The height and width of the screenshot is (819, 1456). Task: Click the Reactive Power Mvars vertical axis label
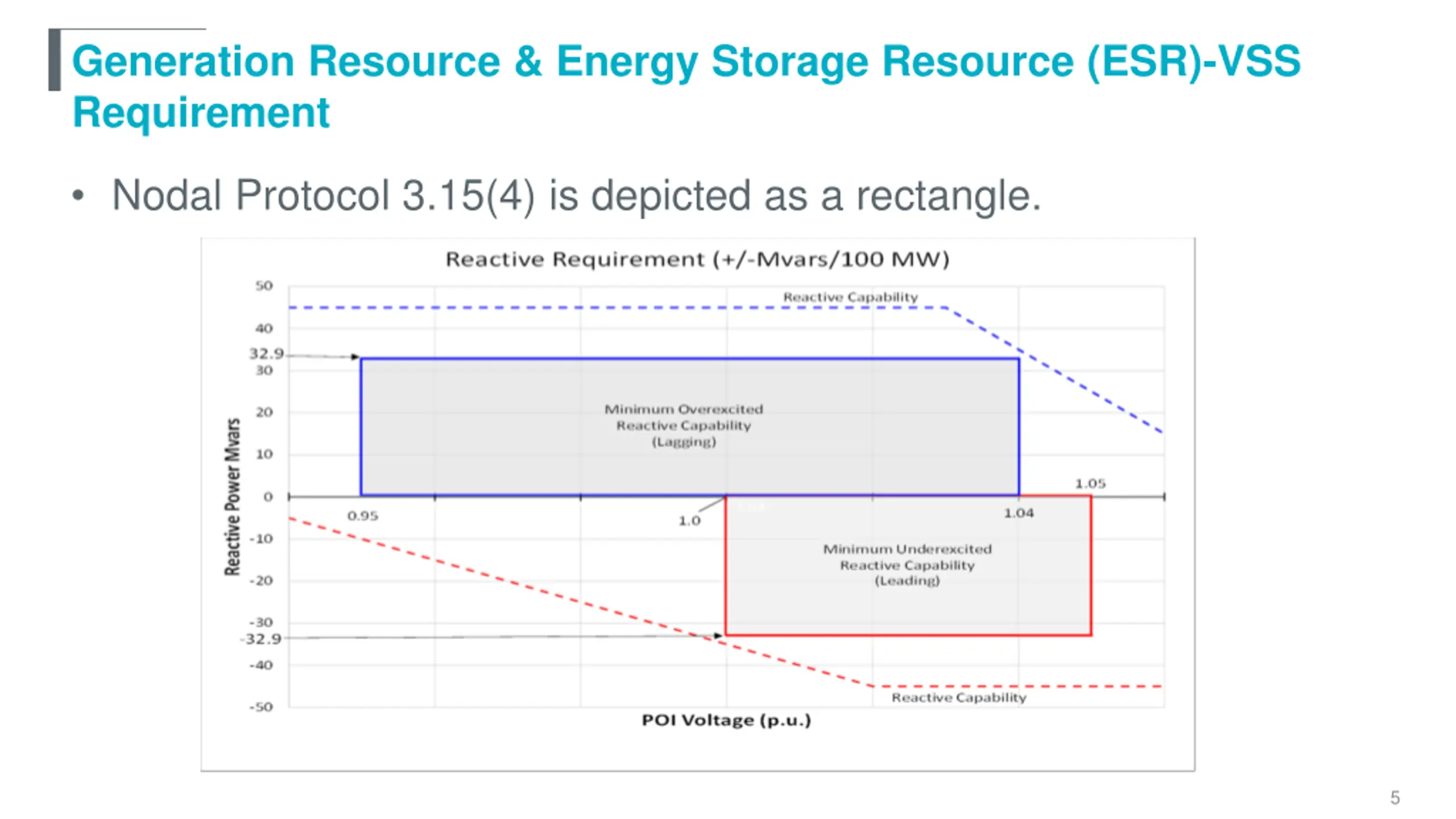[x=232, y=497]
